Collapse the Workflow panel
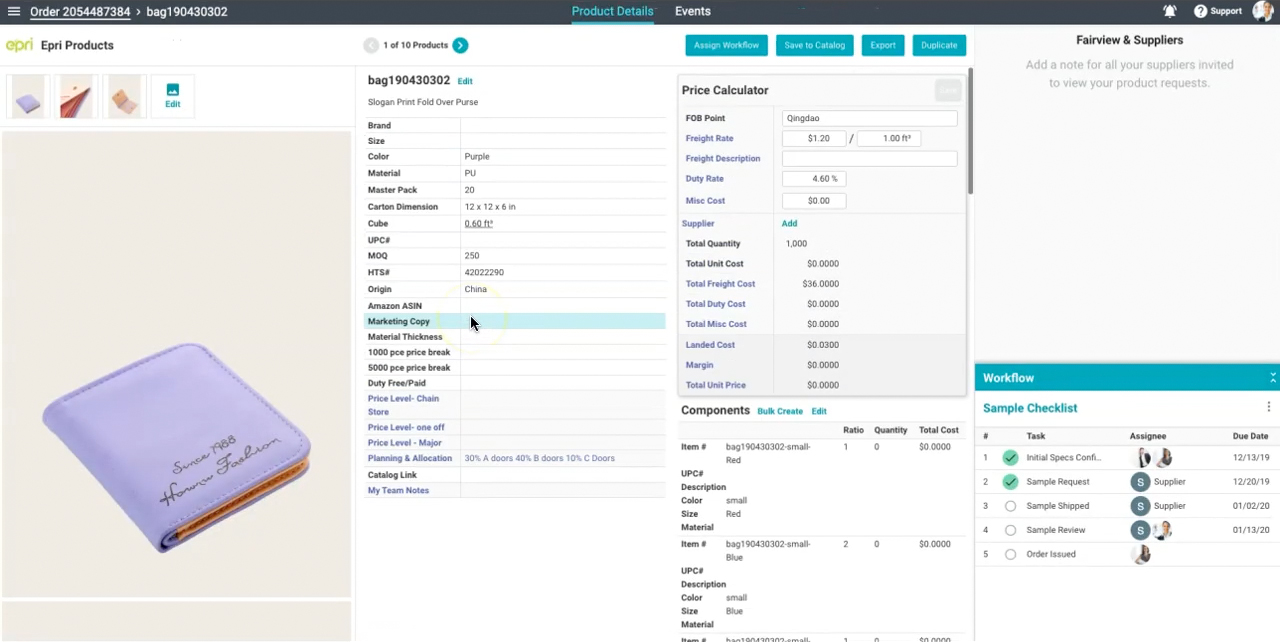Image resolution: width=1280 pixels, height=642 pixels. tap(1272, 378)
